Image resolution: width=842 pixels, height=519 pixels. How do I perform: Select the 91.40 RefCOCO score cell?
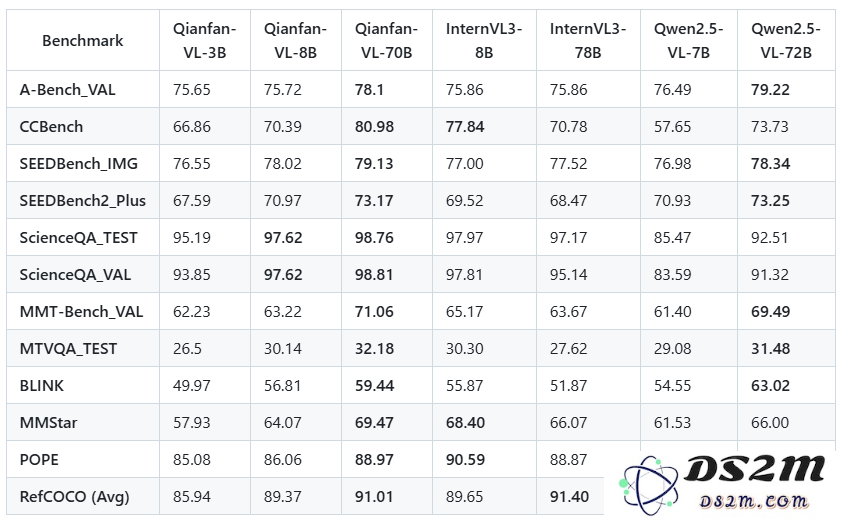[570, 496]
